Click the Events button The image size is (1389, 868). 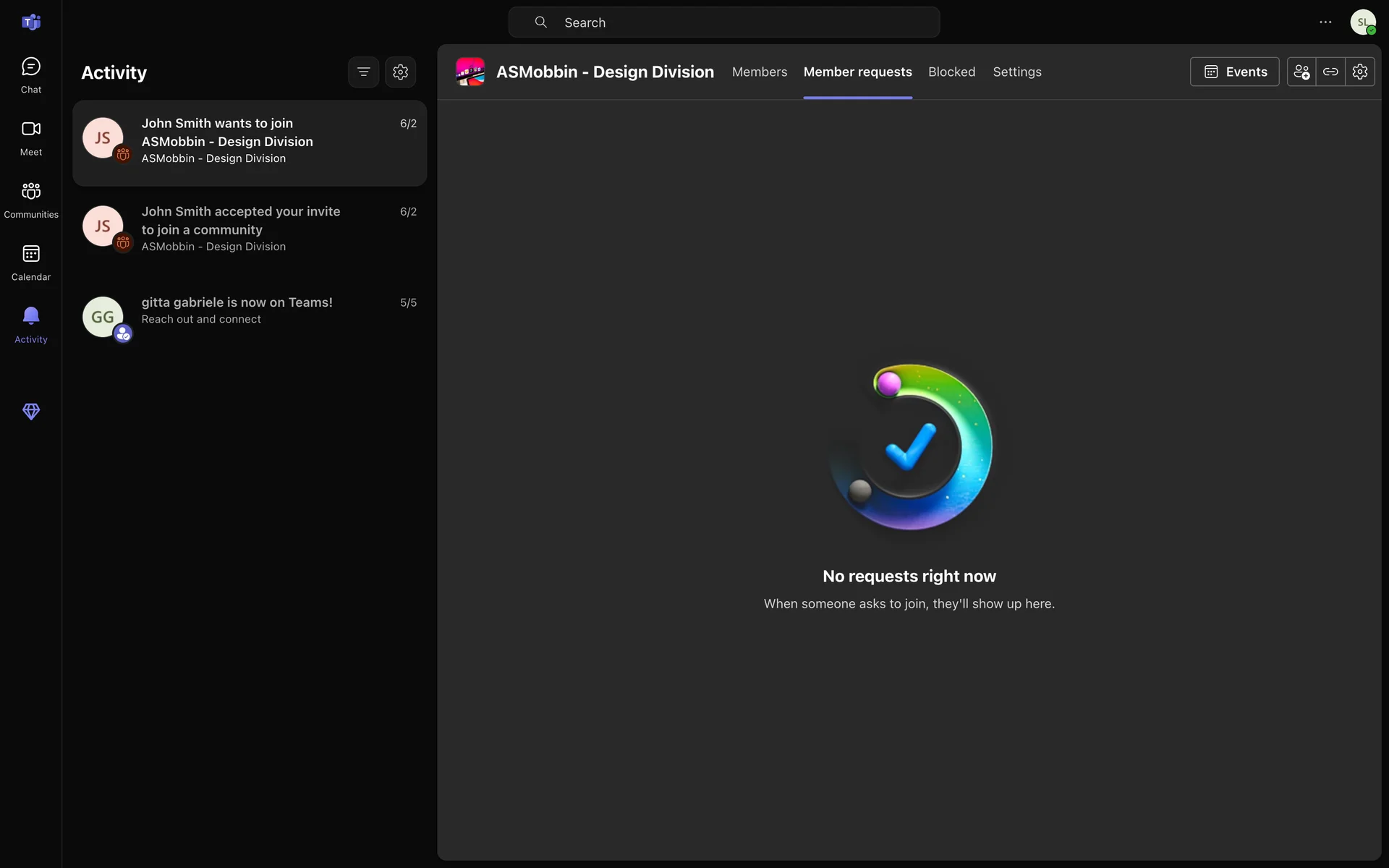[x=1234, y=72]
